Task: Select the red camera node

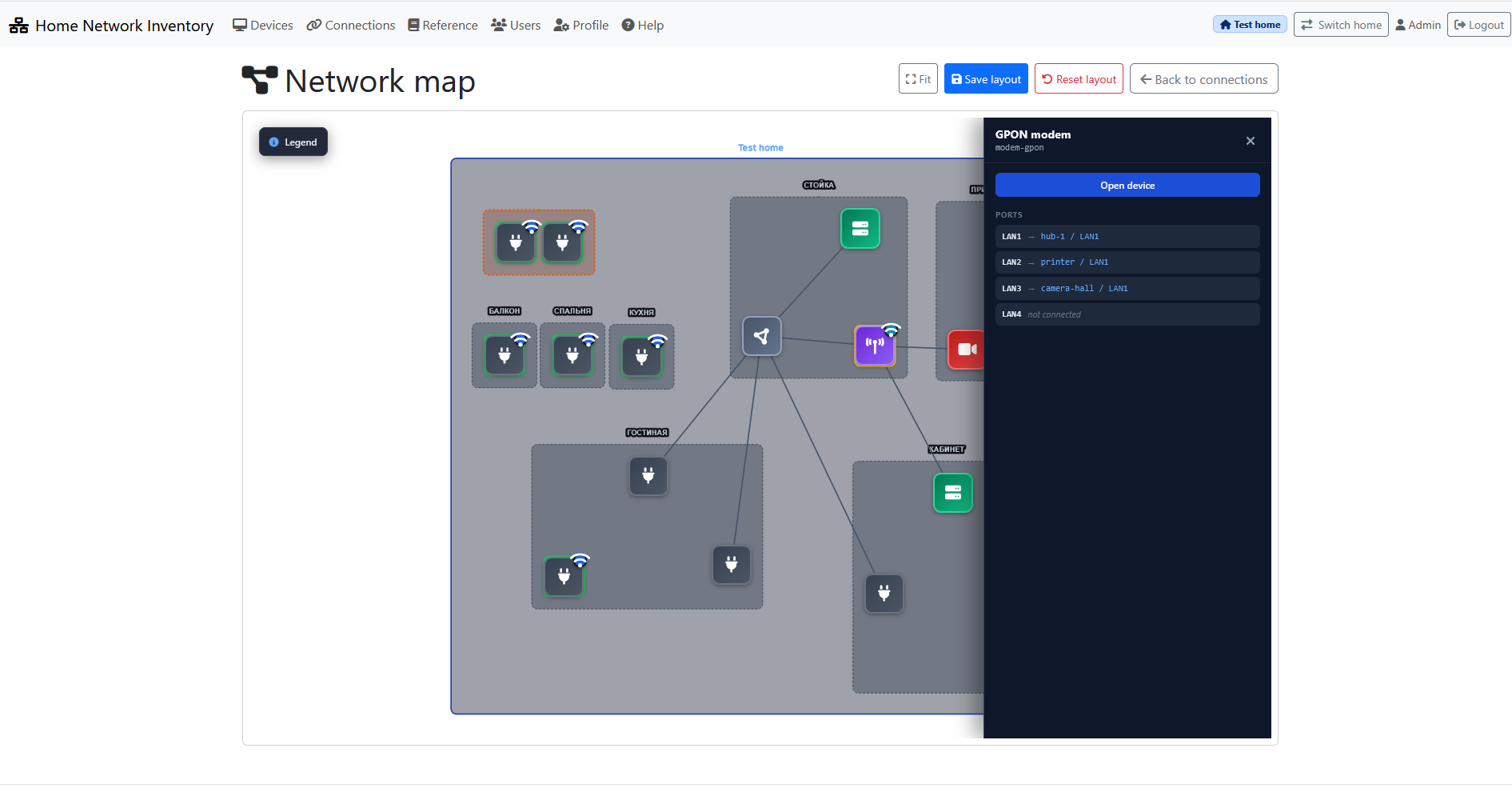Action: pyautogui.click(x=966, y=350)
